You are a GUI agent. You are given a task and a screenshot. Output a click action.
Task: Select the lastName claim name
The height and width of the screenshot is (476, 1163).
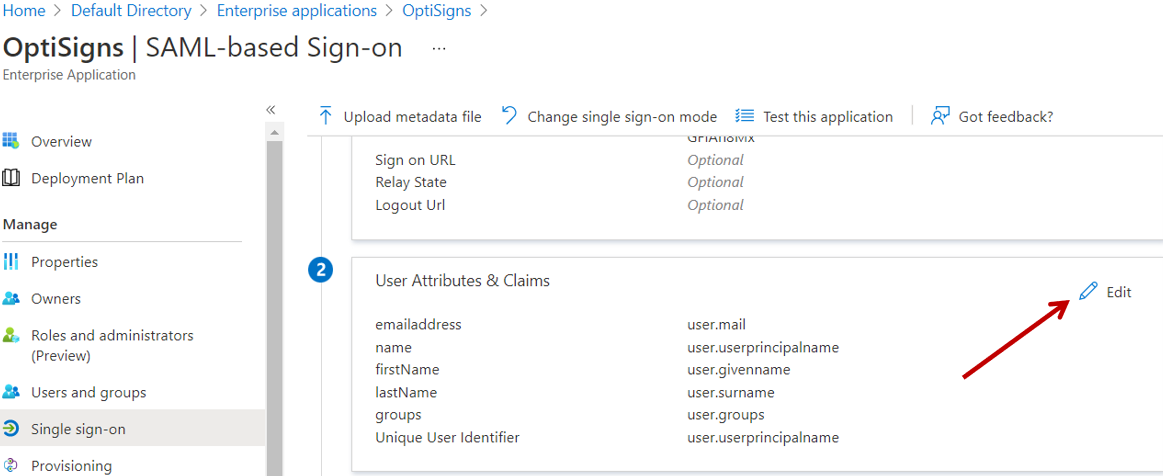[x=406, y=392]
